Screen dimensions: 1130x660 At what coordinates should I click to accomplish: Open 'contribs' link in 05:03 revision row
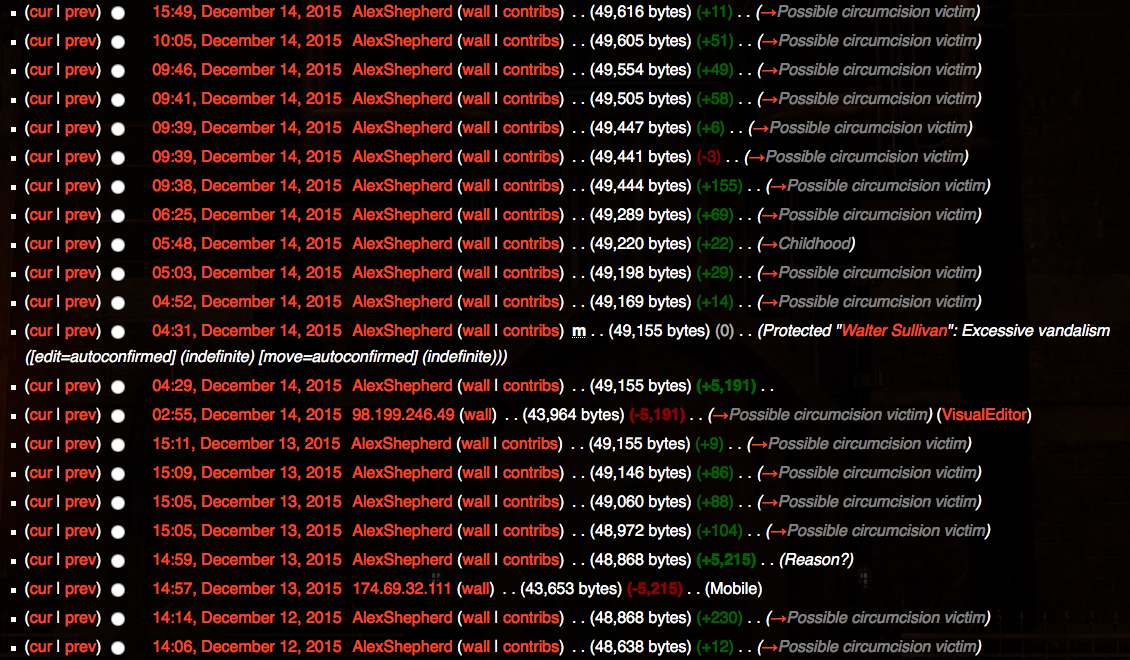(531, 273)
